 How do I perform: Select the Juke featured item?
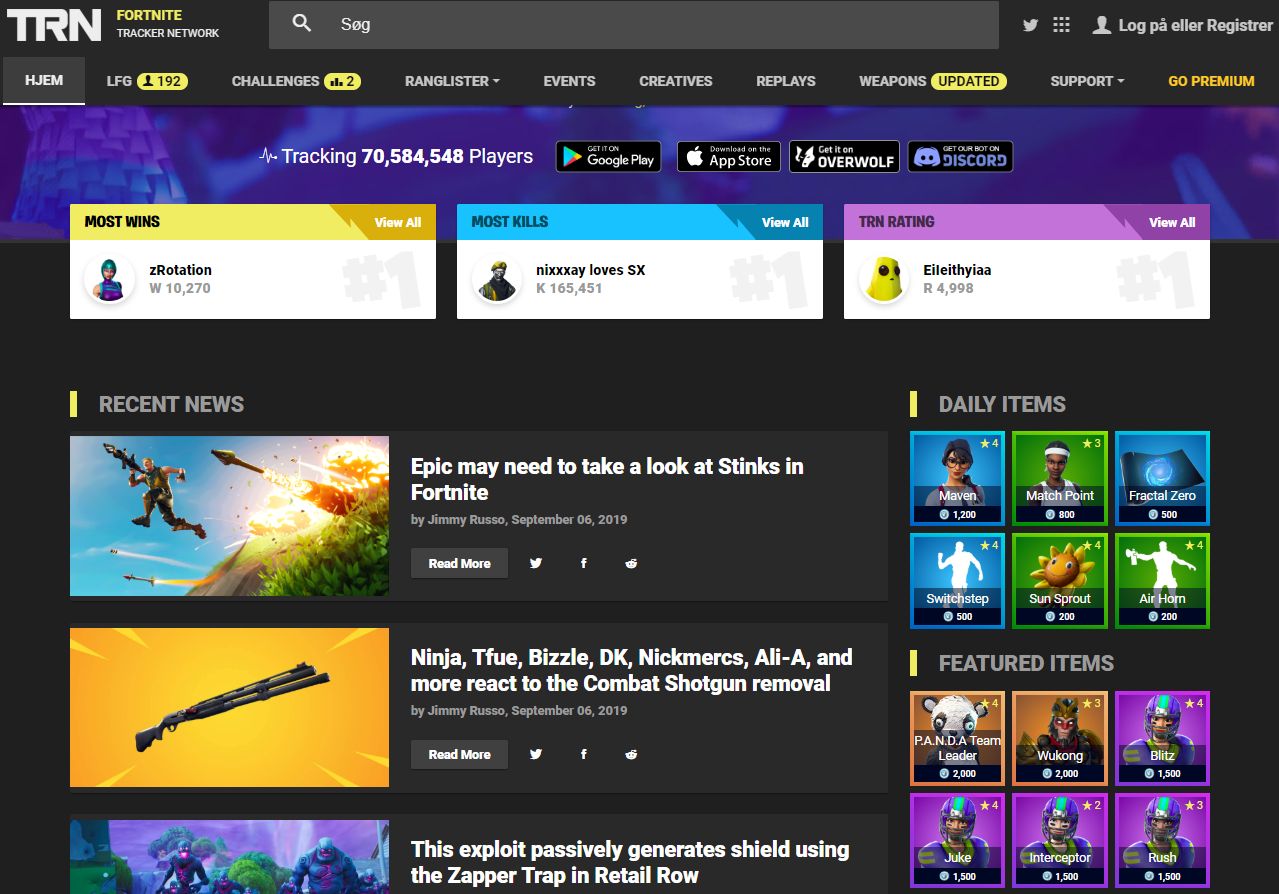(x=958, y=840)
